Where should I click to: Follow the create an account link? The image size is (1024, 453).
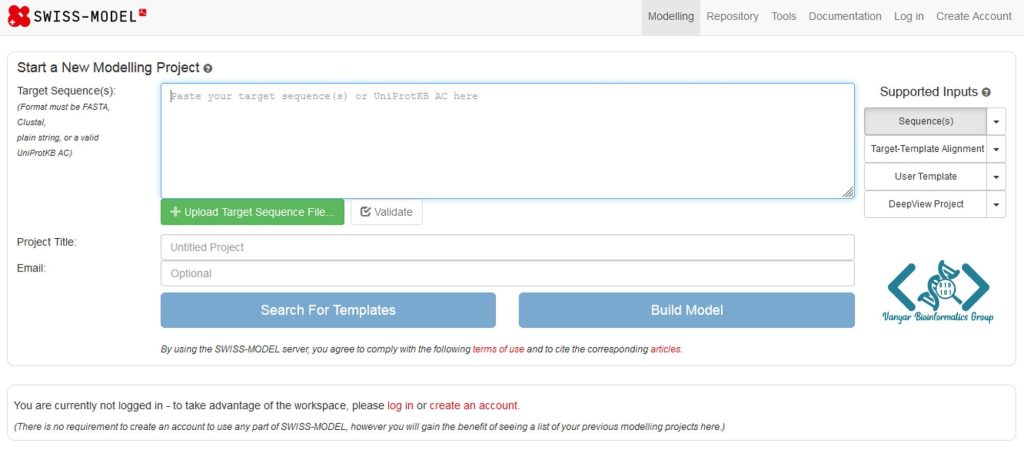[x=473, y=406]
